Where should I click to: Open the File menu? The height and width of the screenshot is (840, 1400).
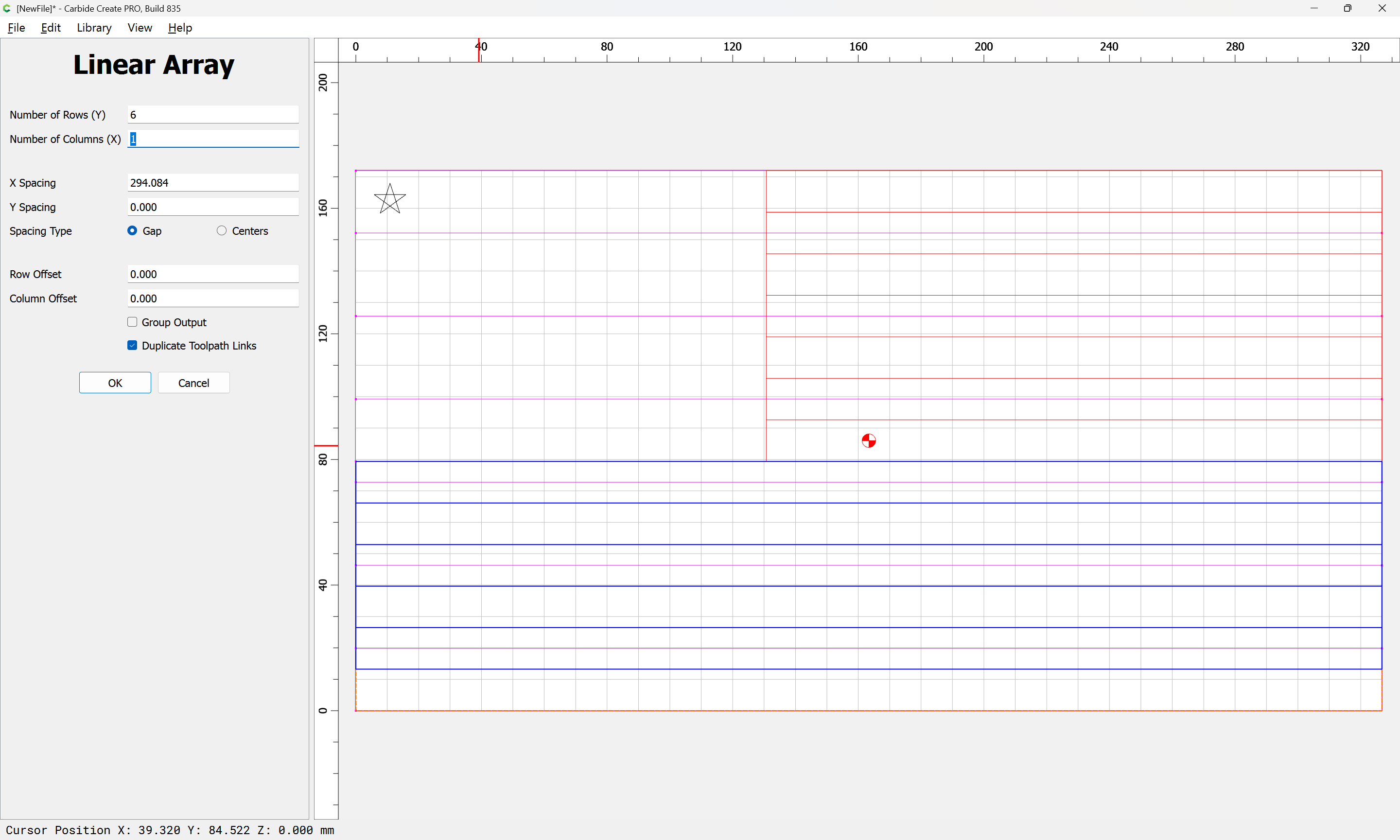point(16,28)
